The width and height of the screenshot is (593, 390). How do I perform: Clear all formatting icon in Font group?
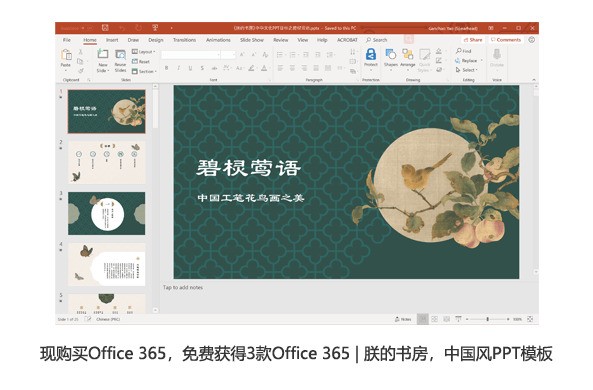tap(265, 55)
